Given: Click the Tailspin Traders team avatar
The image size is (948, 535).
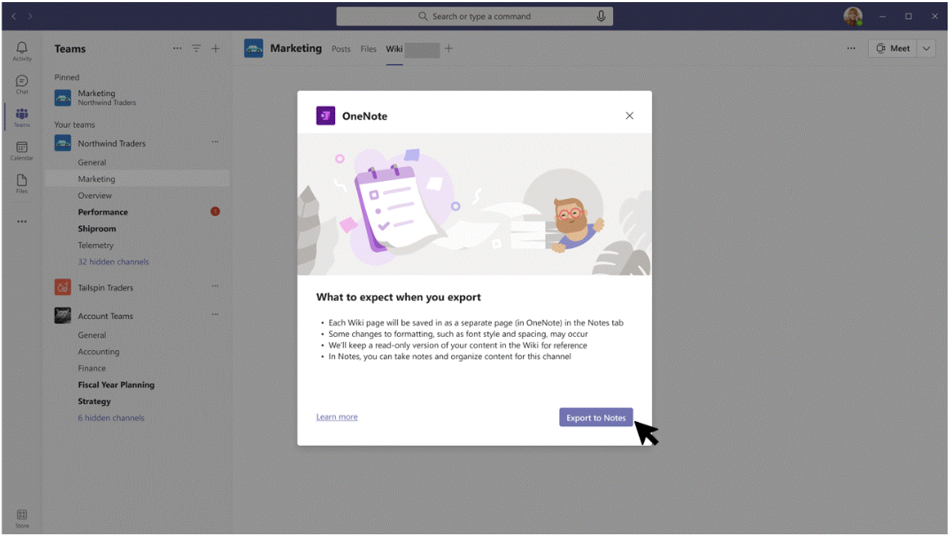Looking at the screenshot, I should click(x=63, y=287).
